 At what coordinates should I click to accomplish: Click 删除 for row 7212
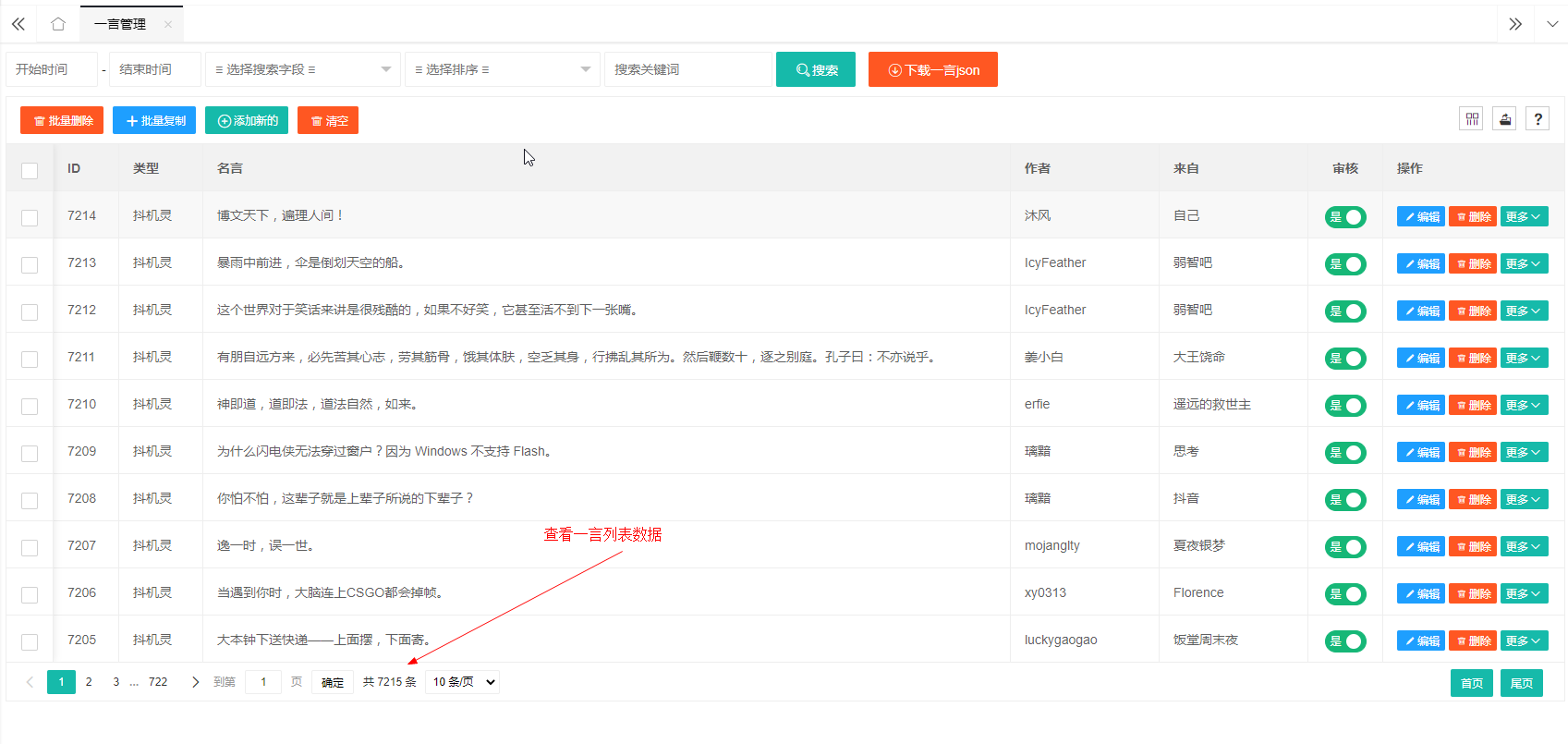coord(1473,311)
